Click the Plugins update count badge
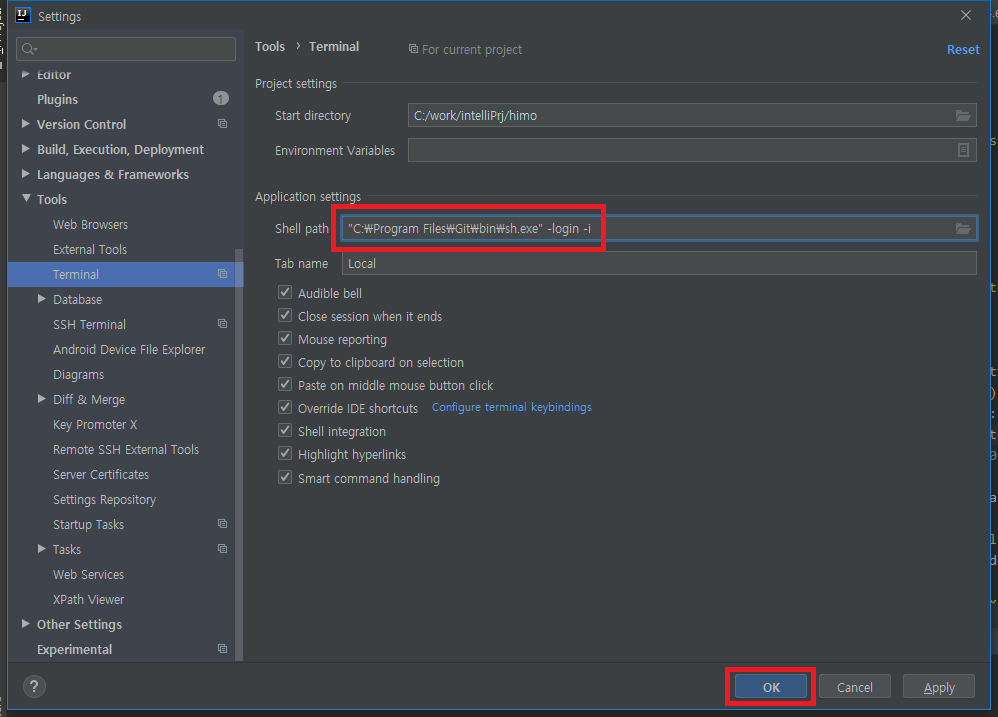This screenshot has height=717, width=998. tap(220, 99)
